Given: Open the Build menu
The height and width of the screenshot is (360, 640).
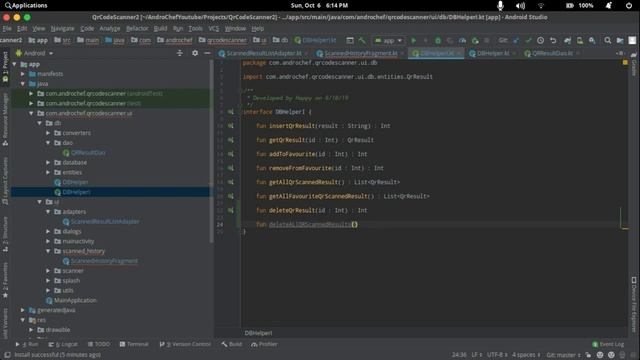Looking at the screenshot, I should [x=160, y=29].
